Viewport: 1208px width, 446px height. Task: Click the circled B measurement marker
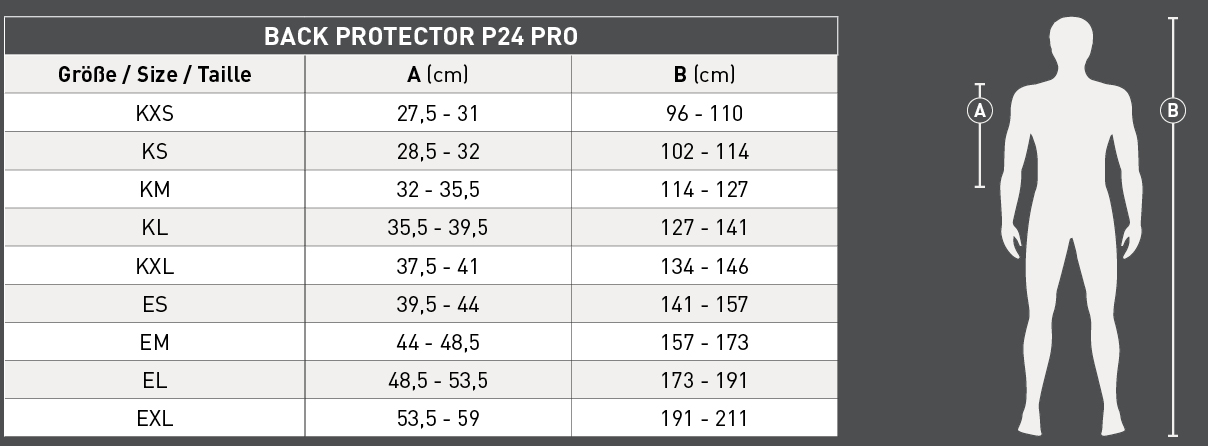[1173, 110]
